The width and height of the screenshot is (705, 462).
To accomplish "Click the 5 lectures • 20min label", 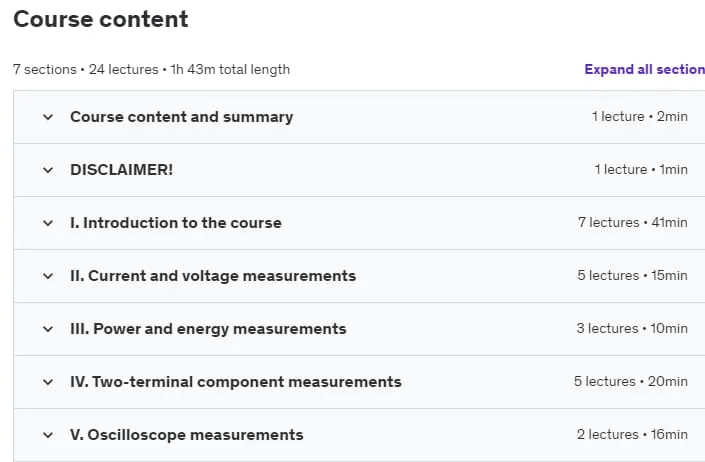I will click(x=631, y=382).
